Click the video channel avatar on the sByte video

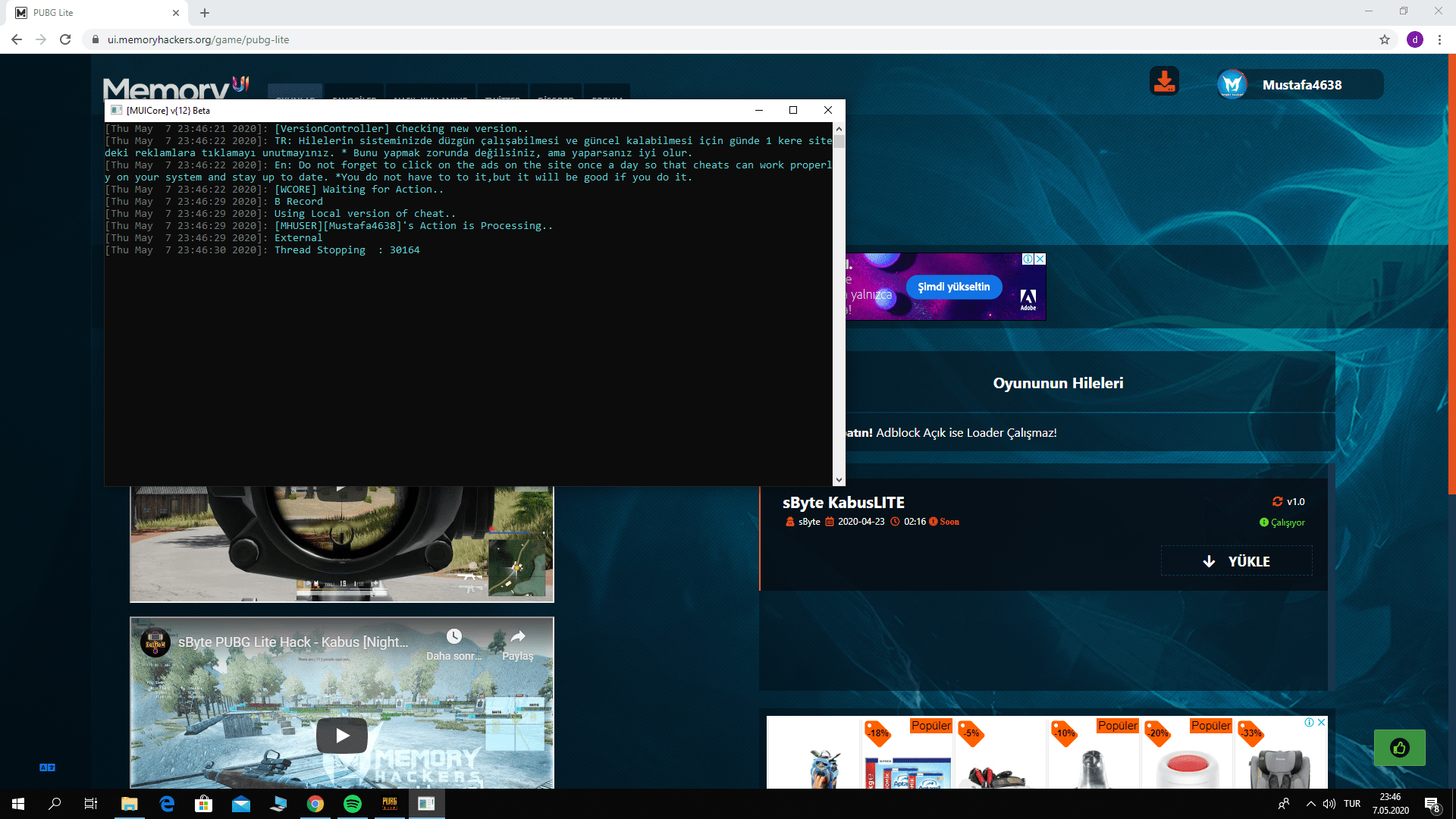(x=155, y=643)
